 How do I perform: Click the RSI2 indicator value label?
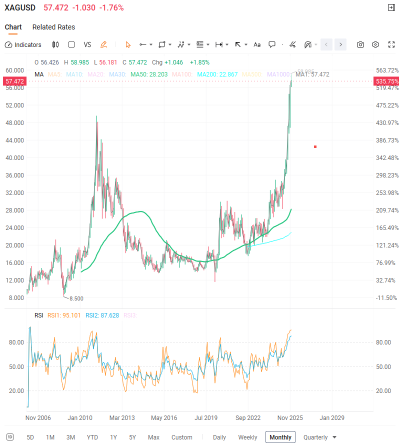pyautogui.click(x=102, y=315)
